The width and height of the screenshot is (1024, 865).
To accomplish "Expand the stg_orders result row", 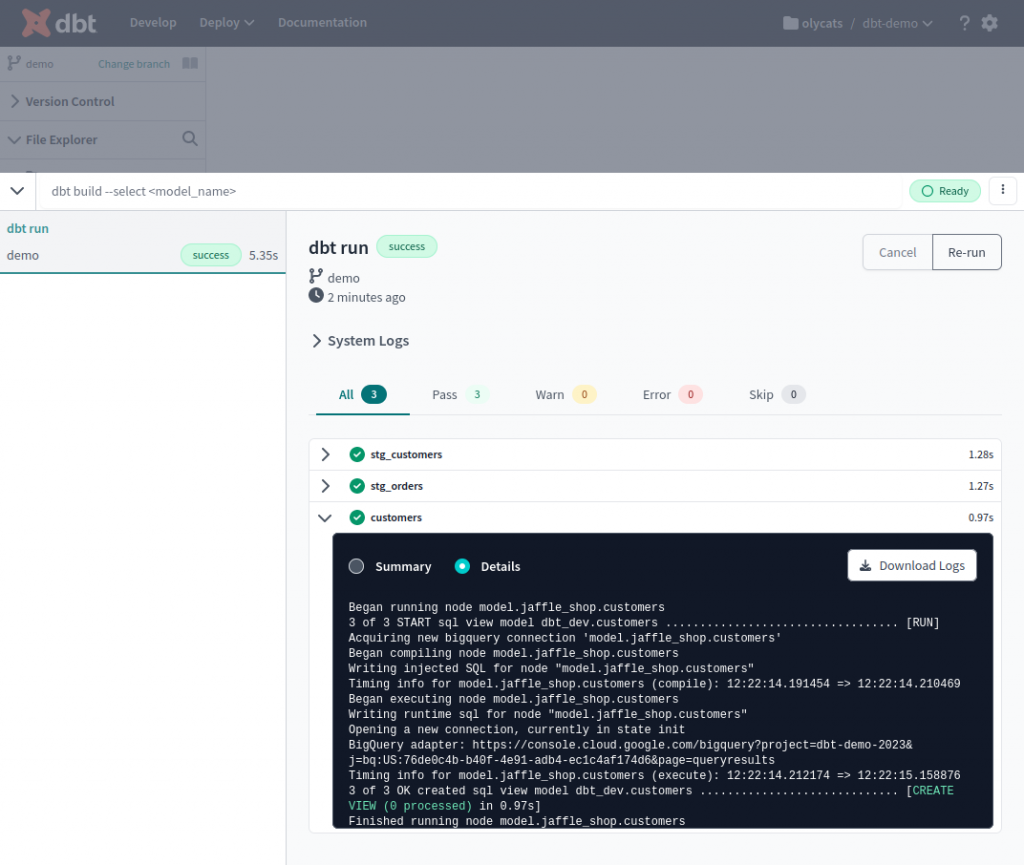I will pyautogui.click(x=325, y=486).
